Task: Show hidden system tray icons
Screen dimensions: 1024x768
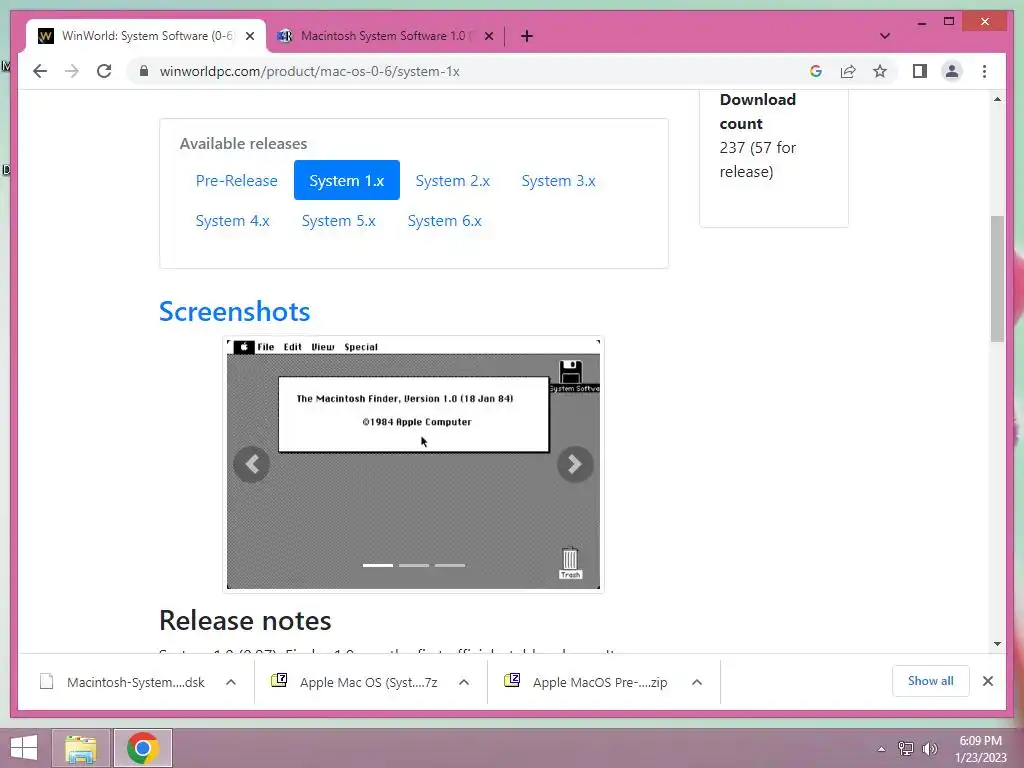Action: pyautogui.click(x=882, y=749)
